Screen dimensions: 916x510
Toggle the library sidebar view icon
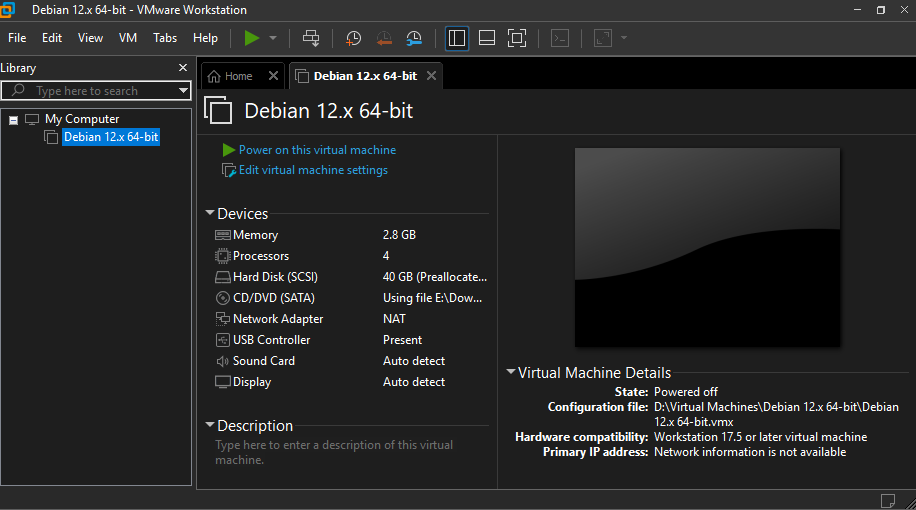pyautogui.click(x=457, y=38)
